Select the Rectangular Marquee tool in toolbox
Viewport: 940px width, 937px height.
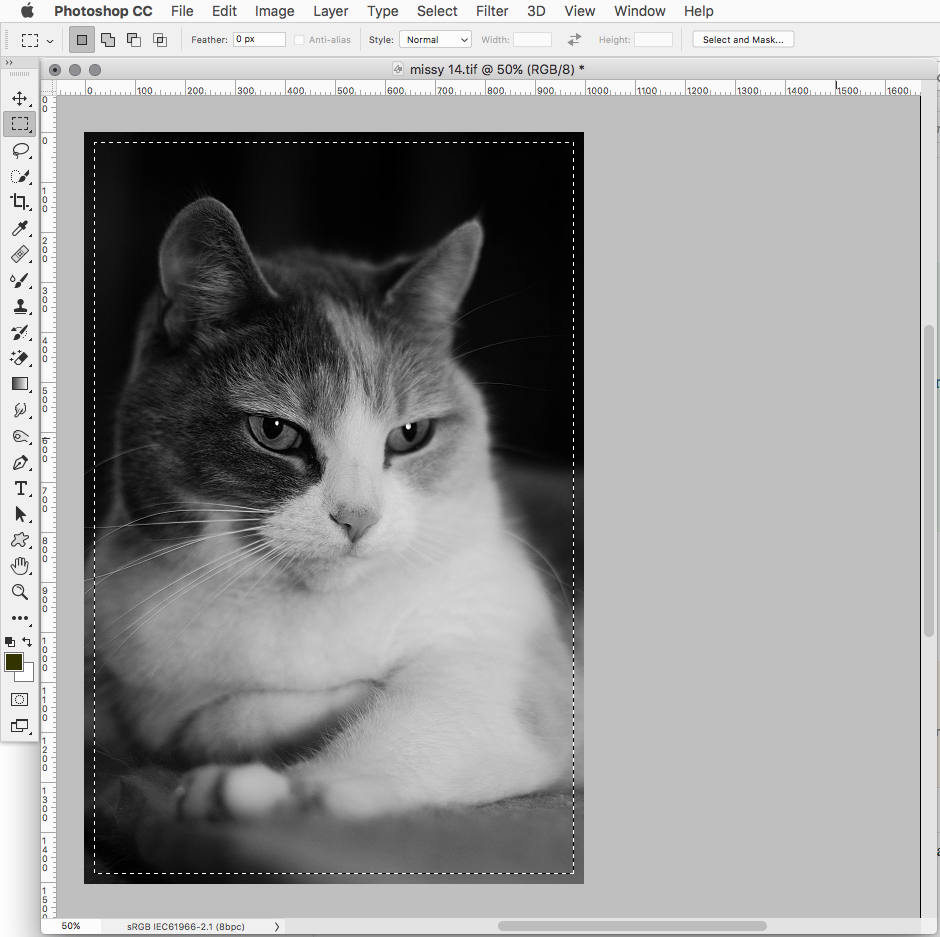coord(20,124)
